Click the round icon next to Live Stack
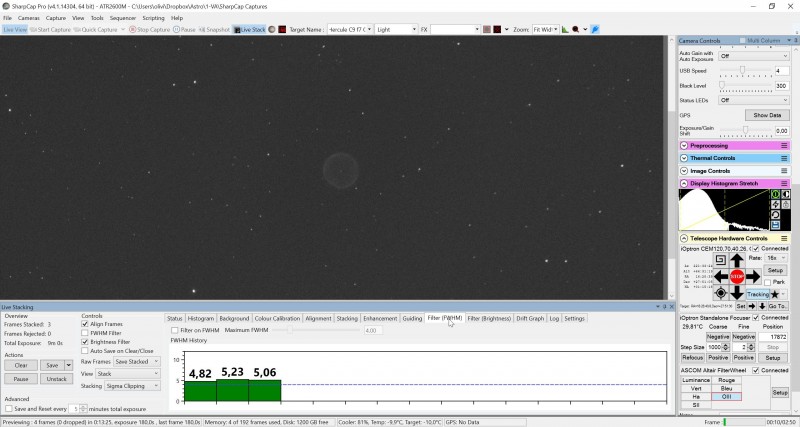800x427 pixels. pos(272,30)
